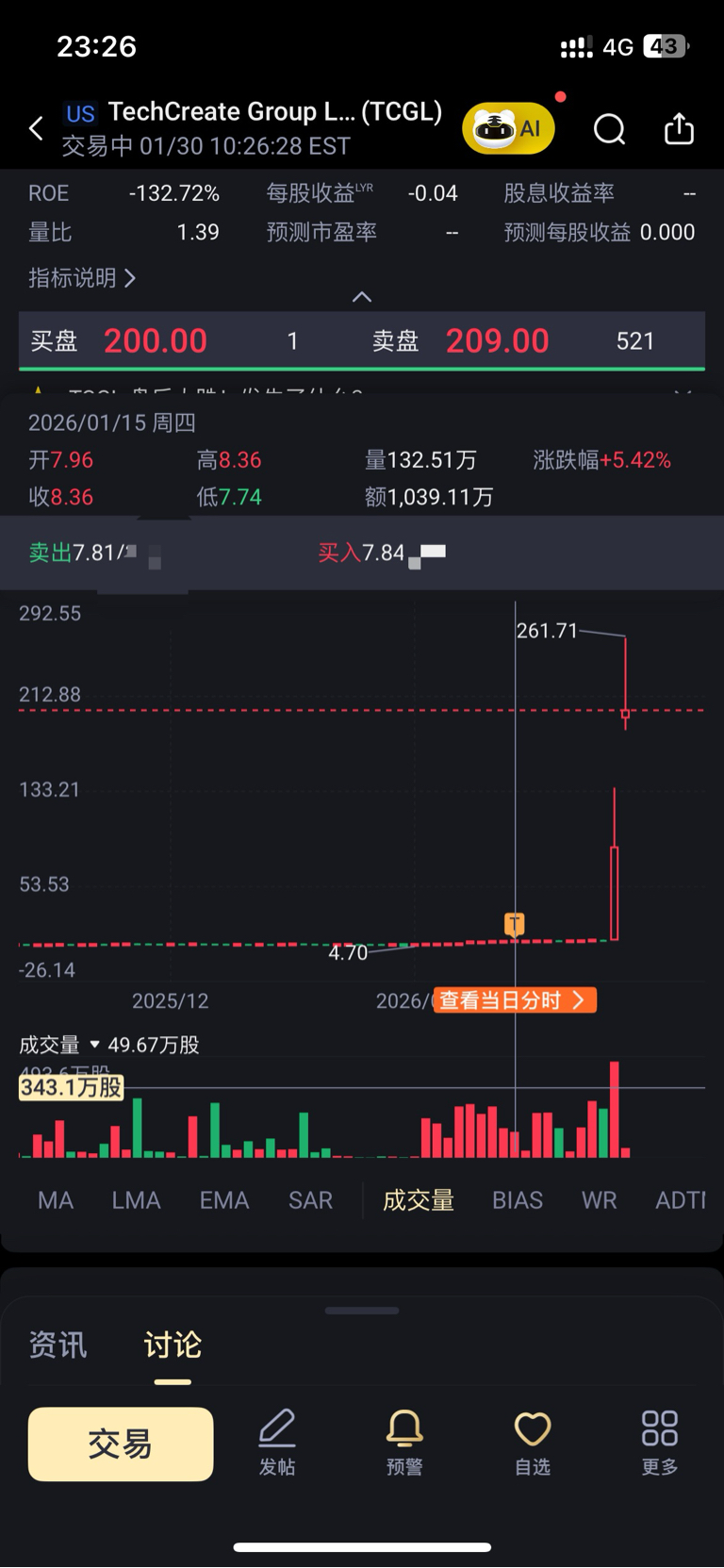724x1568 pixels.
Task: Select the BIAS indicator tab
Action: [518, 1200]
